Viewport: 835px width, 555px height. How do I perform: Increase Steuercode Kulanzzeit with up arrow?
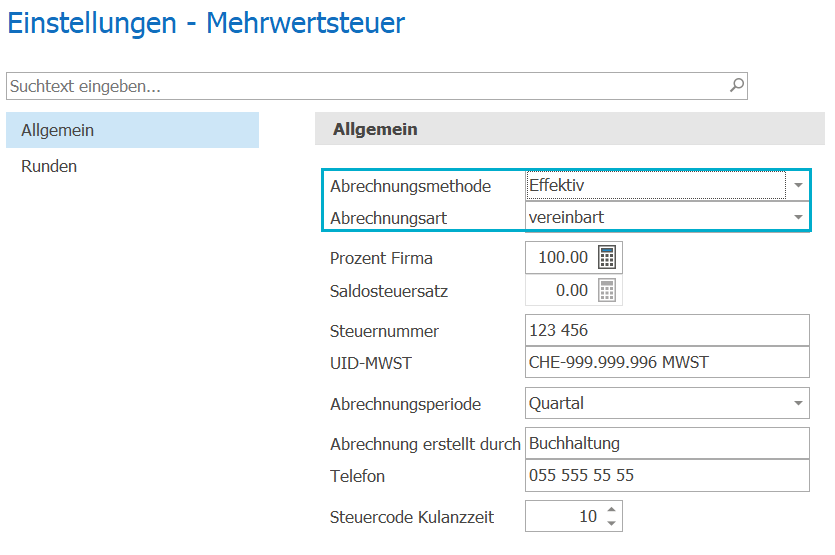tap(611, 510)
